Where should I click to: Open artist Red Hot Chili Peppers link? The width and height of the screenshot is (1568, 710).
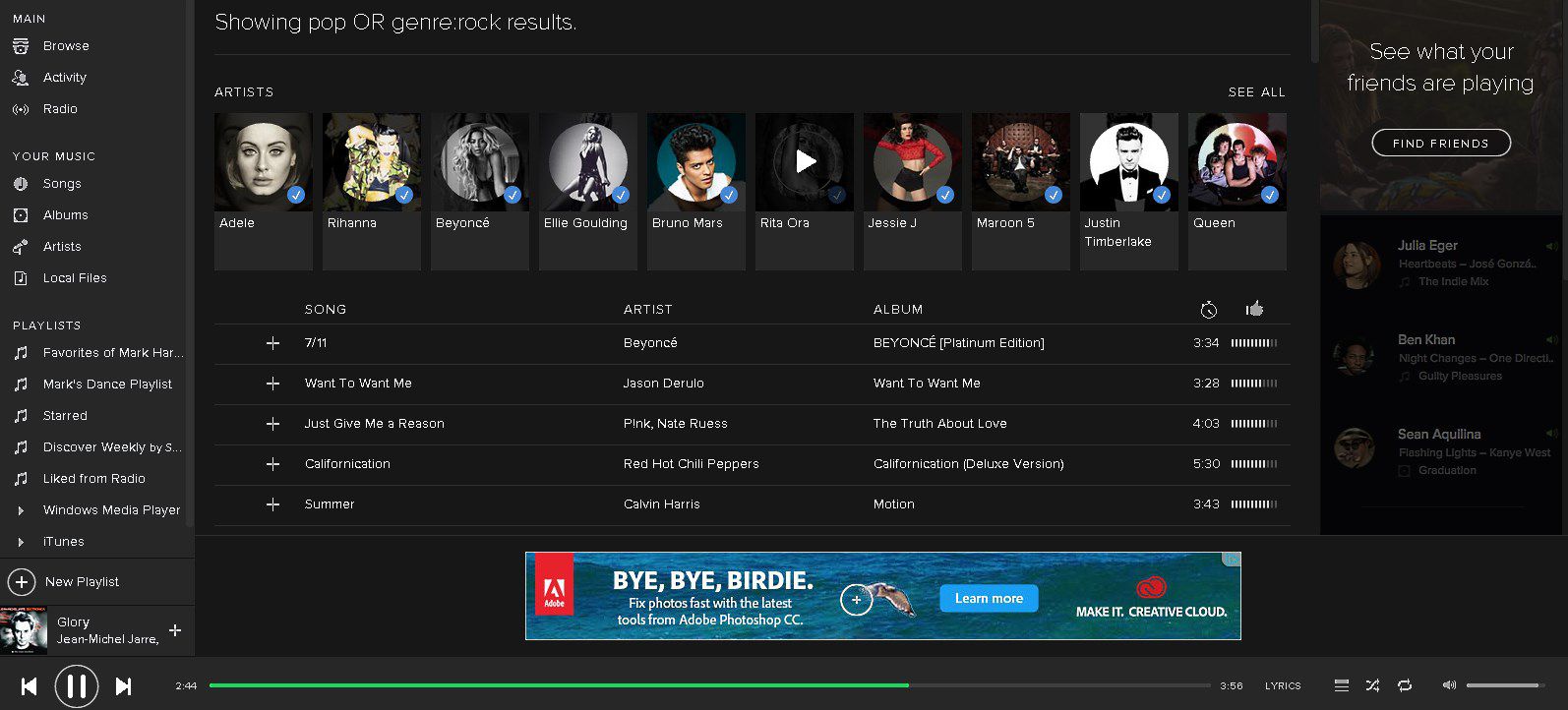tap(692, 464)
